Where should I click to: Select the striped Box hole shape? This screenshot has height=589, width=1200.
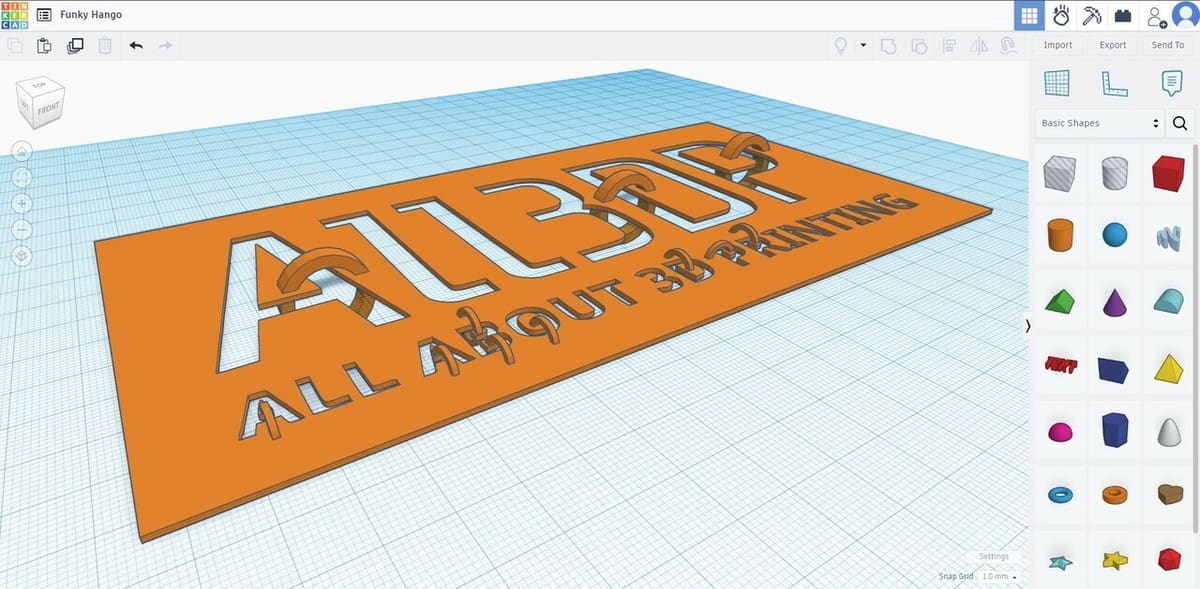pos(1059,174)
